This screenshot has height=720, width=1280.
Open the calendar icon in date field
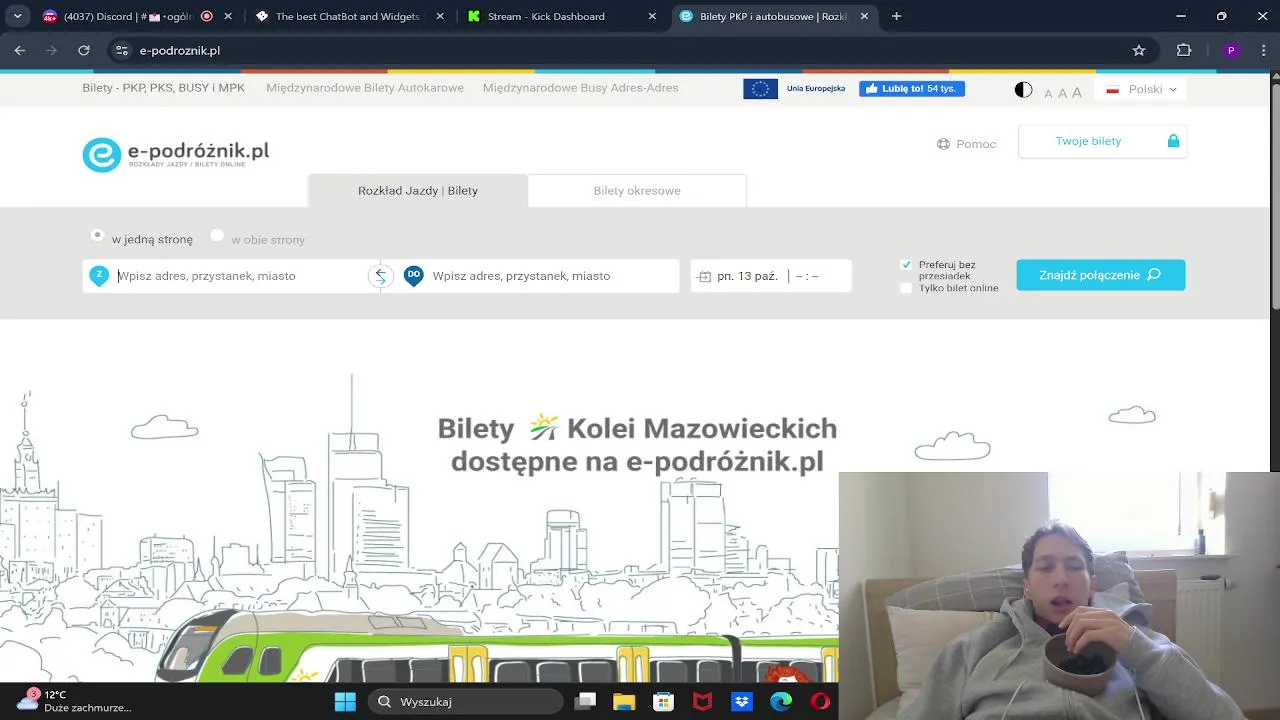704,276
